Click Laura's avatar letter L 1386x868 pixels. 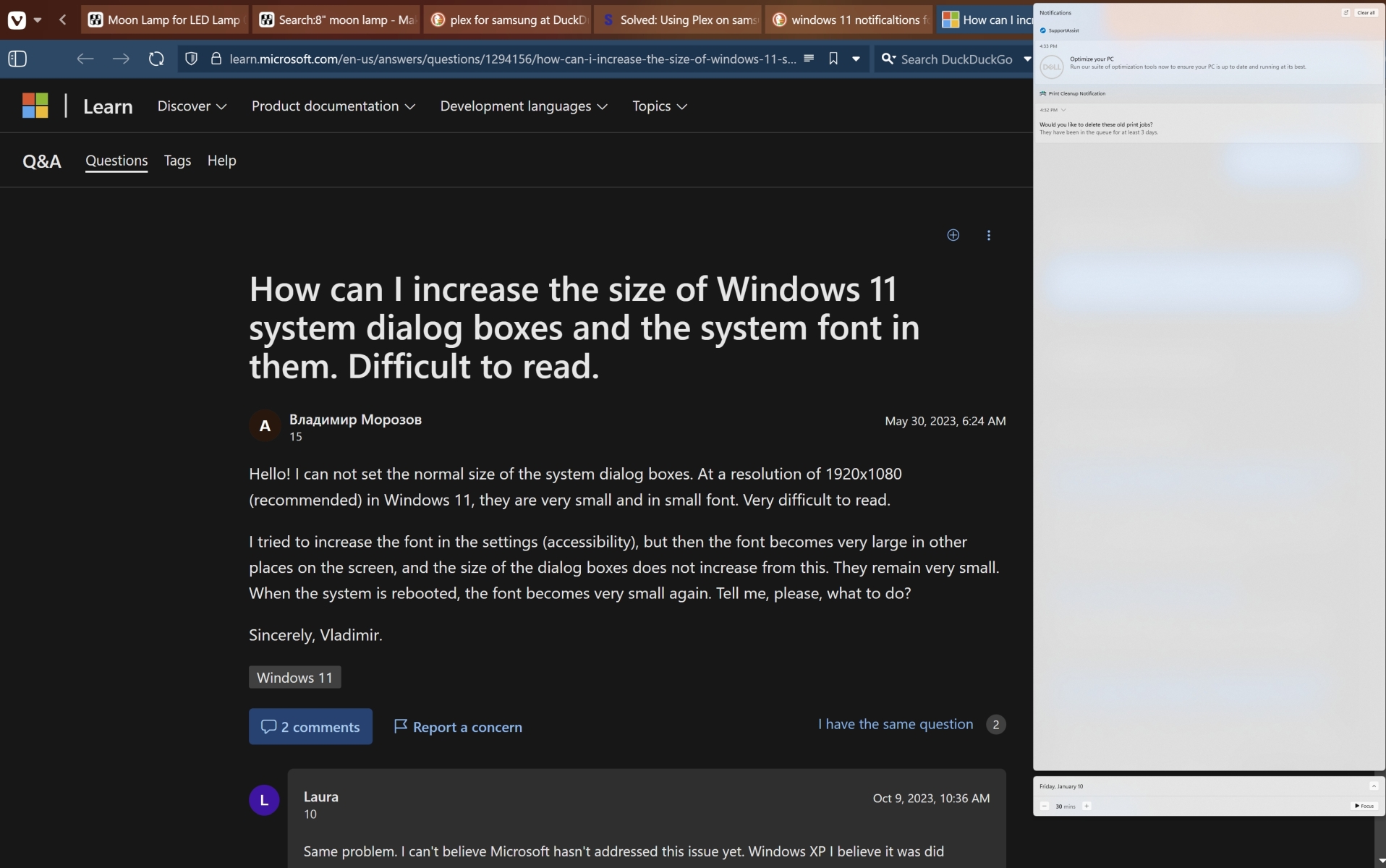264,801
